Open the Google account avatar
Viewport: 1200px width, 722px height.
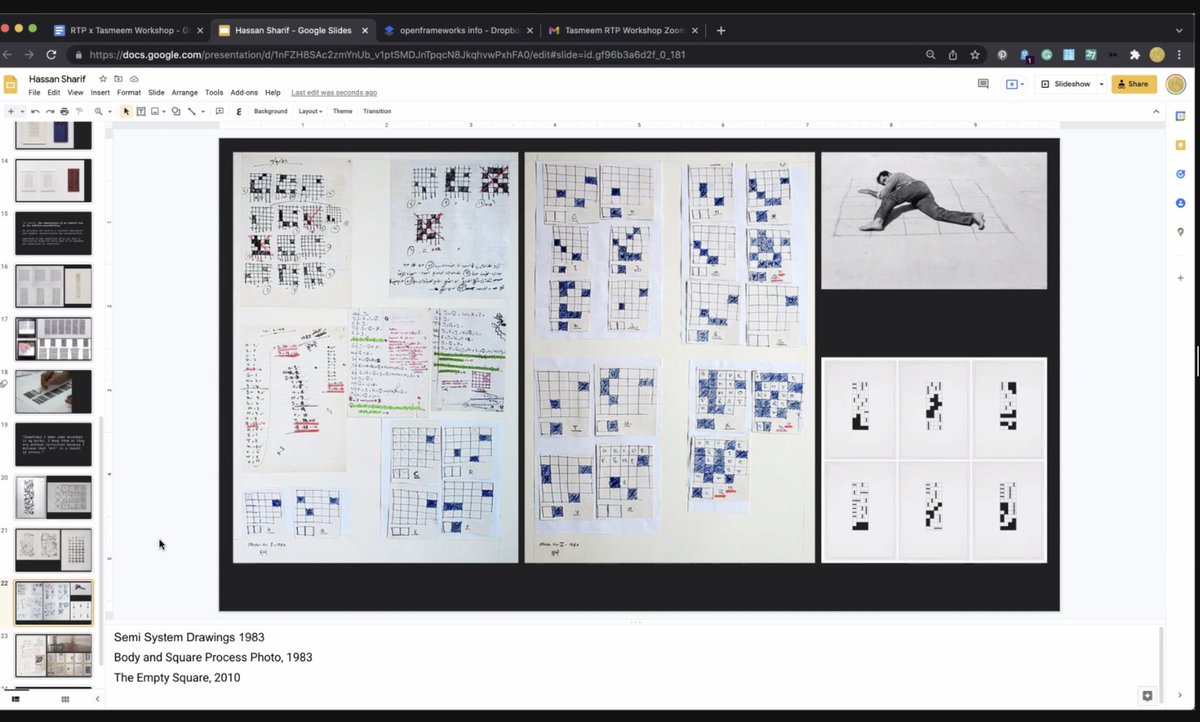tap(1176, 84)
